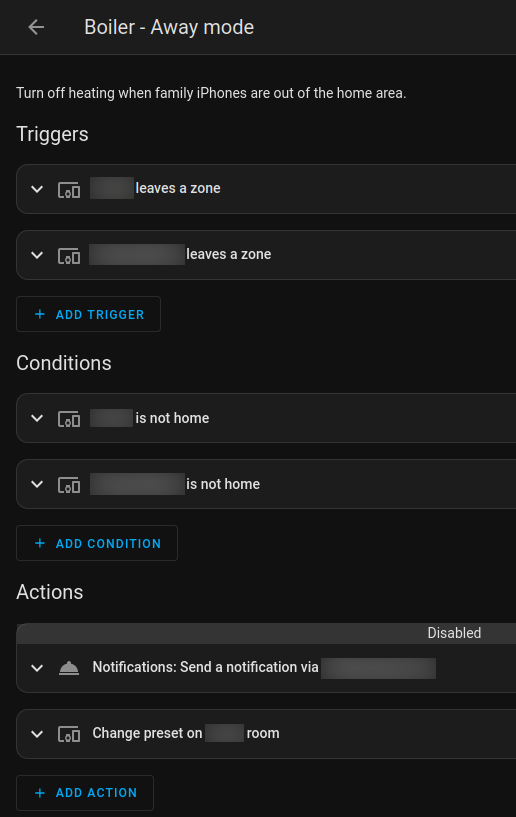Click the Boiler - Away mode title
Image resolution: width=516 pixels, height=817 pixels.
[169, 27]
